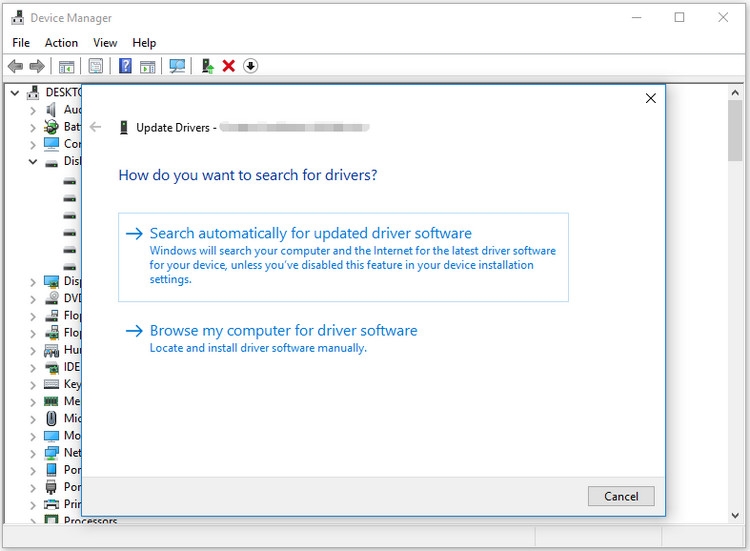
Task: Select the Network adapters category icon
Action: coord(51,452)
